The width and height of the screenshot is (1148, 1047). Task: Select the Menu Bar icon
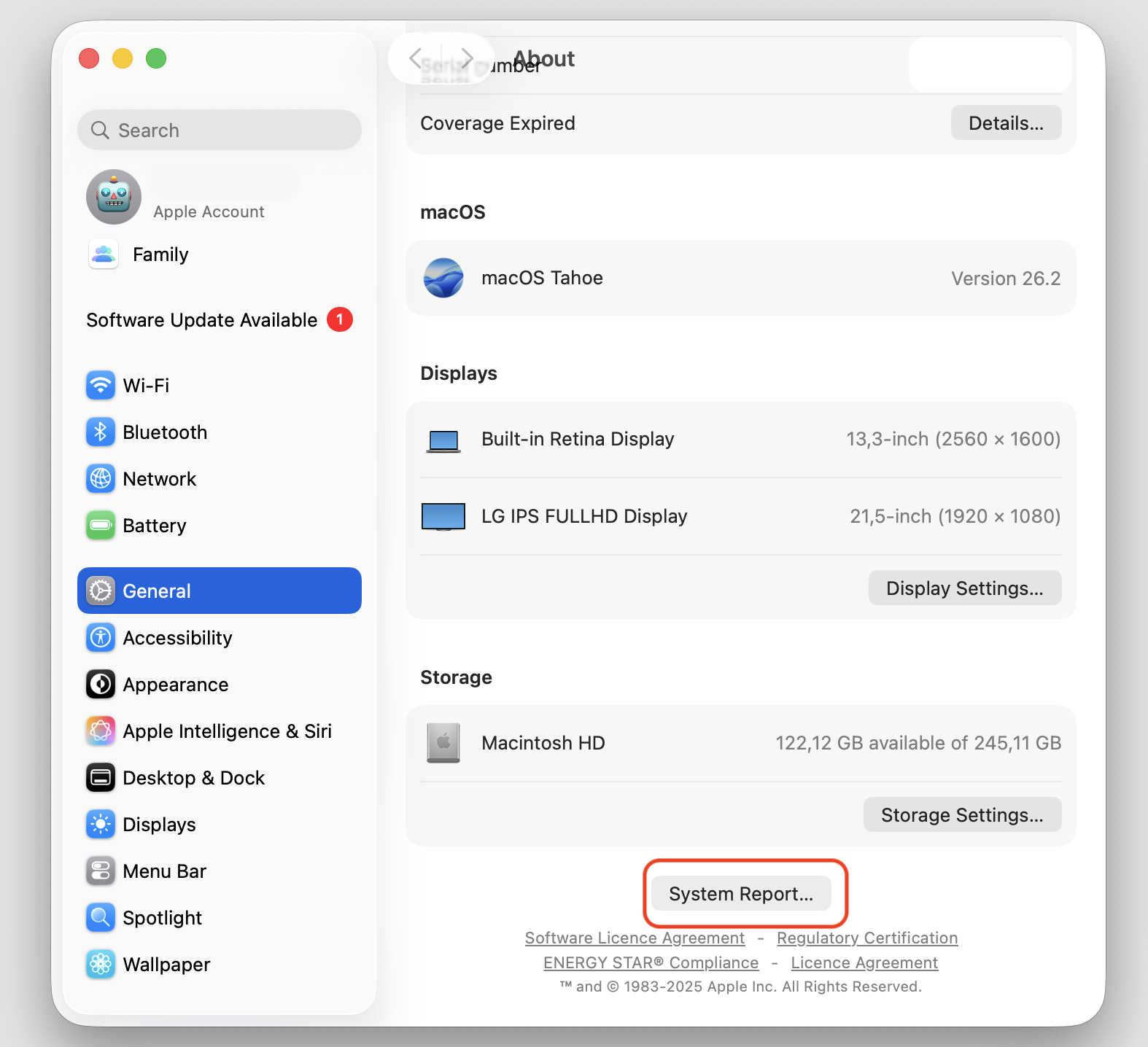(101, 871)
